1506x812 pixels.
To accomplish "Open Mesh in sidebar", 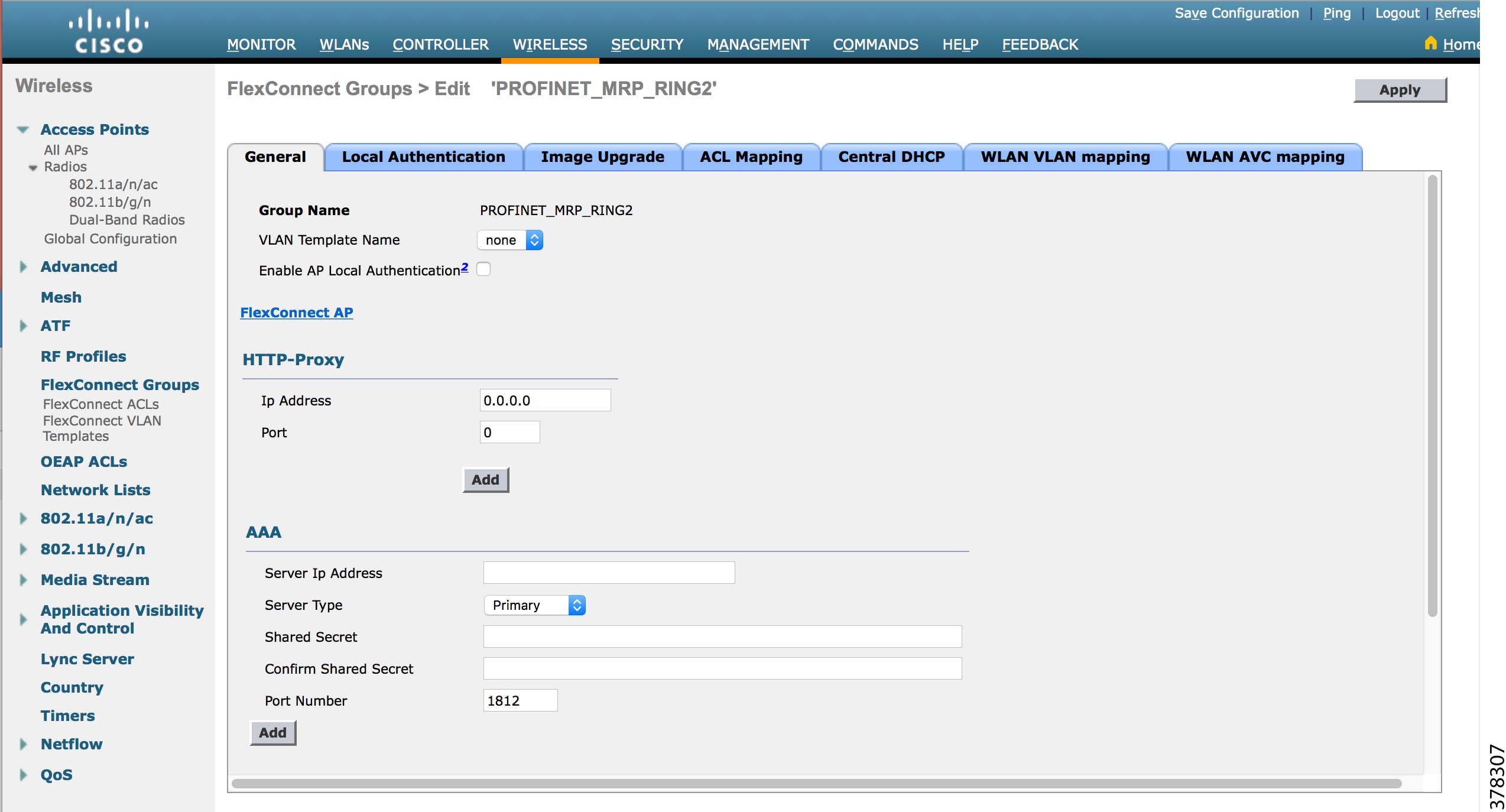I will point(61,297).
